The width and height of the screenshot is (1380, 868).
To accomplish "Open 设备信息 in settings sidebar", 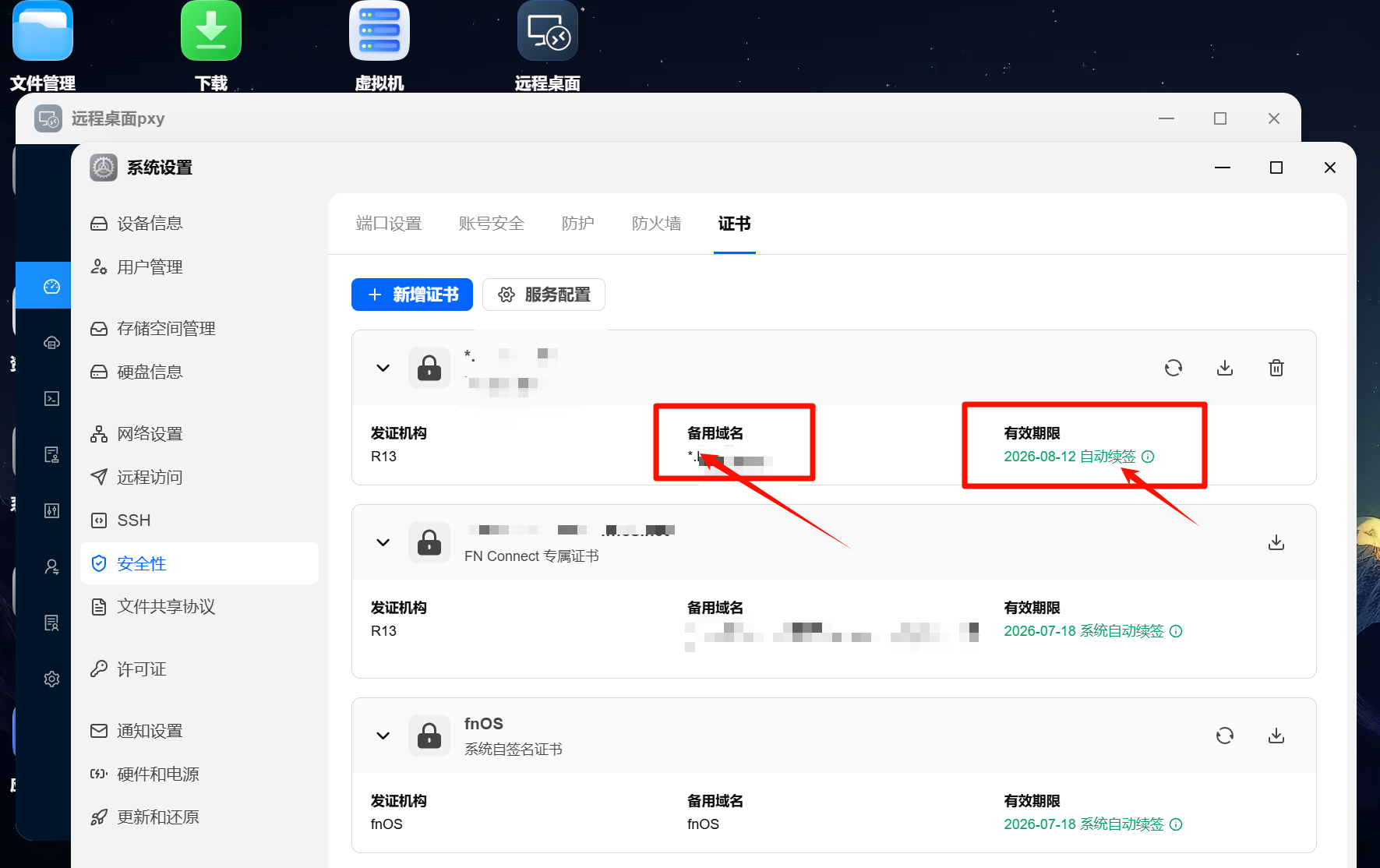I will point(199,224).
